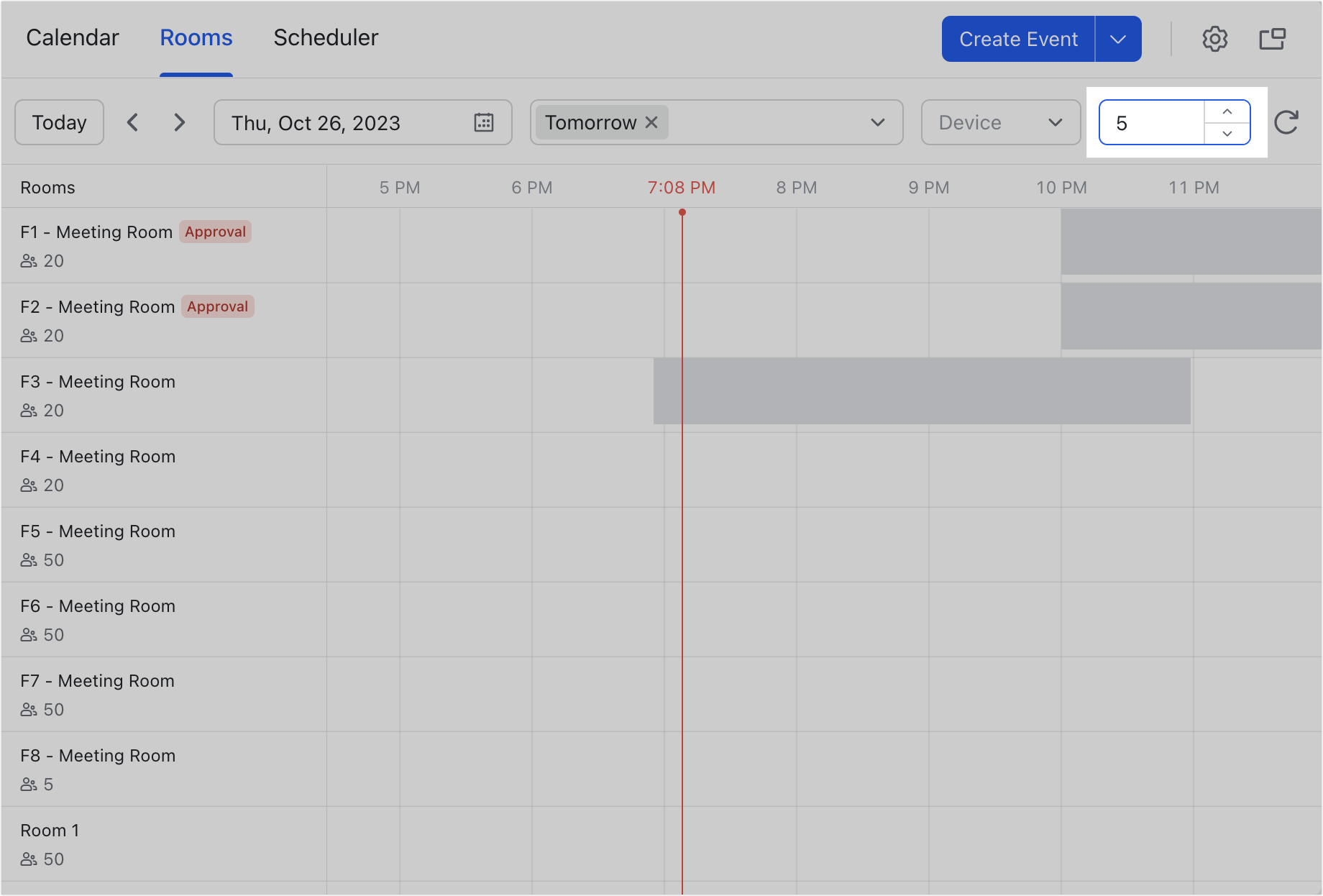Switch to the Calendar tab
The width and height of the screenshot is (1323, 896).
(x=72, y=37)
